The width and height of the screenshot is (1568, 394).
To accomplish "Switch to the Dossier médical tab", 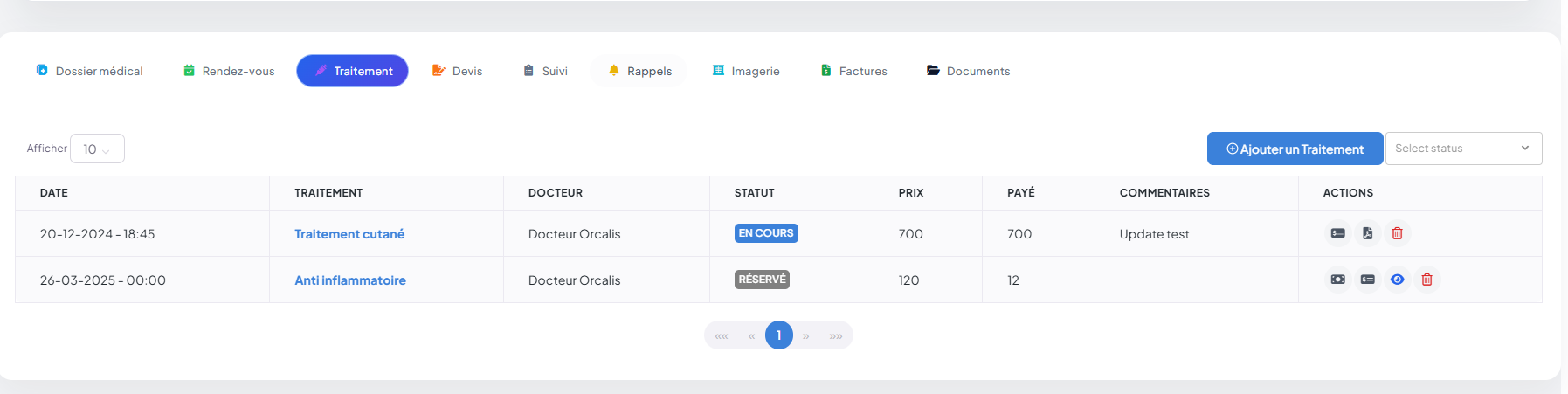I will coord(89,71).
